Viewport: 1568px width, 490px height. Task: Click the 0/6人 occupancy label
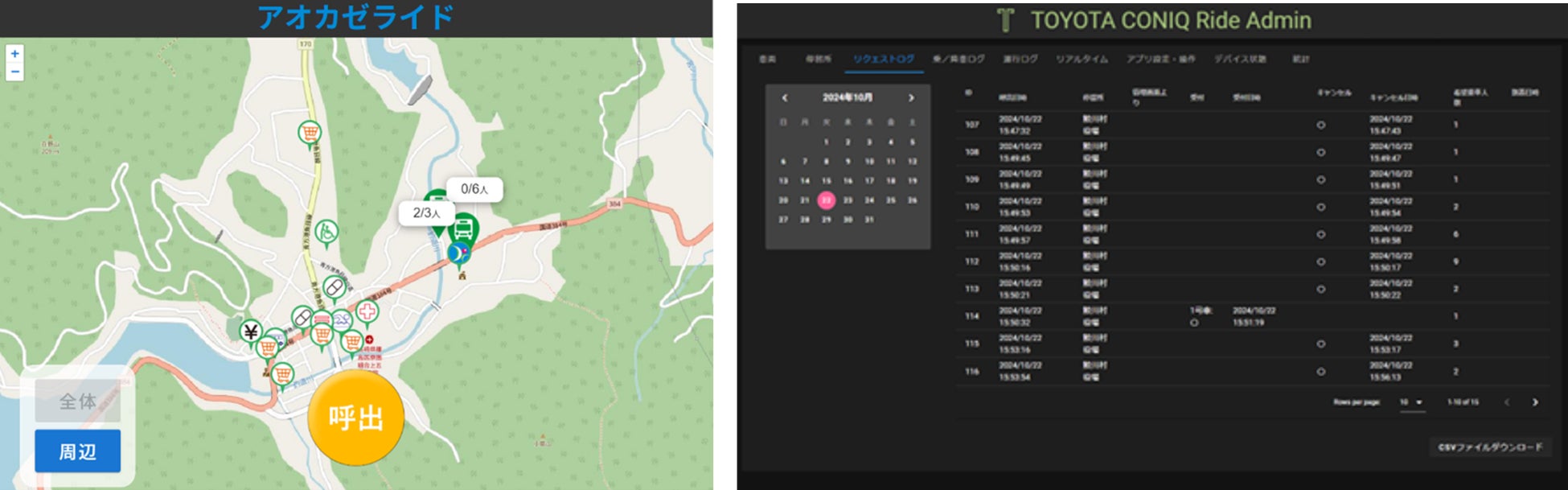tap(474, 189)
